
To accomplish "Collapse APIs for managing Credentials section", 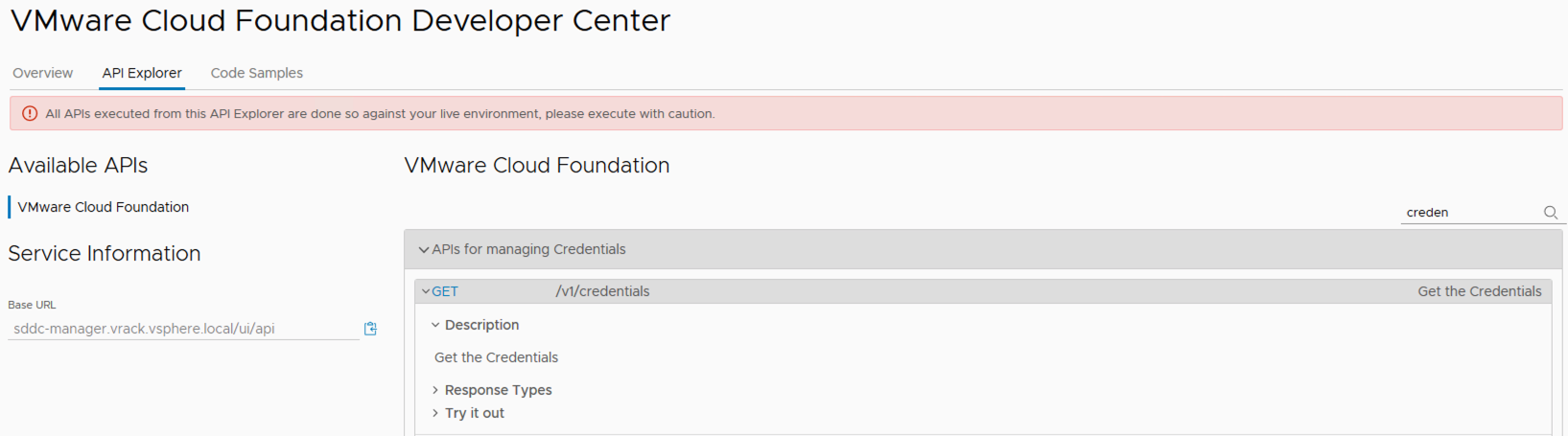I will pyautogui.click(x=423, y=249).
